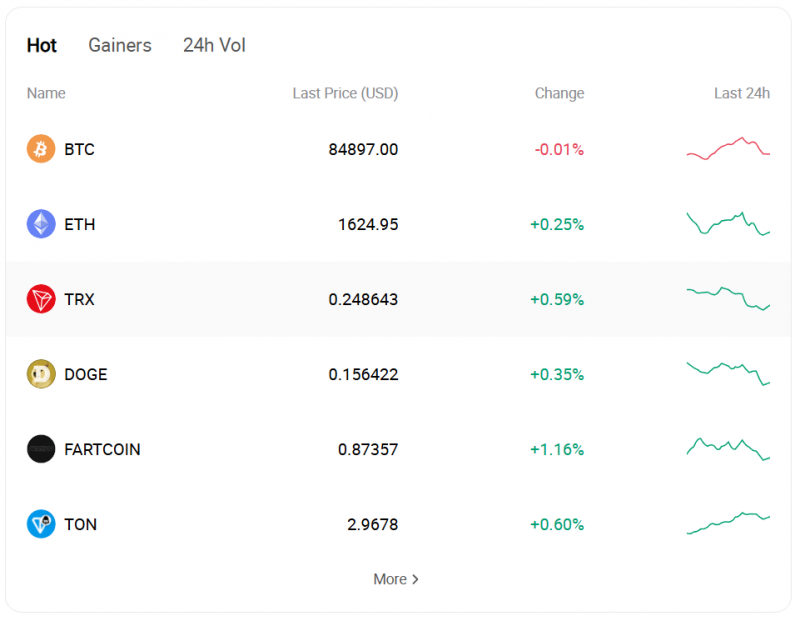Click the red TRX coin icon
The image size is (800, 621).
pyautogui.click(x=41, y=299)
